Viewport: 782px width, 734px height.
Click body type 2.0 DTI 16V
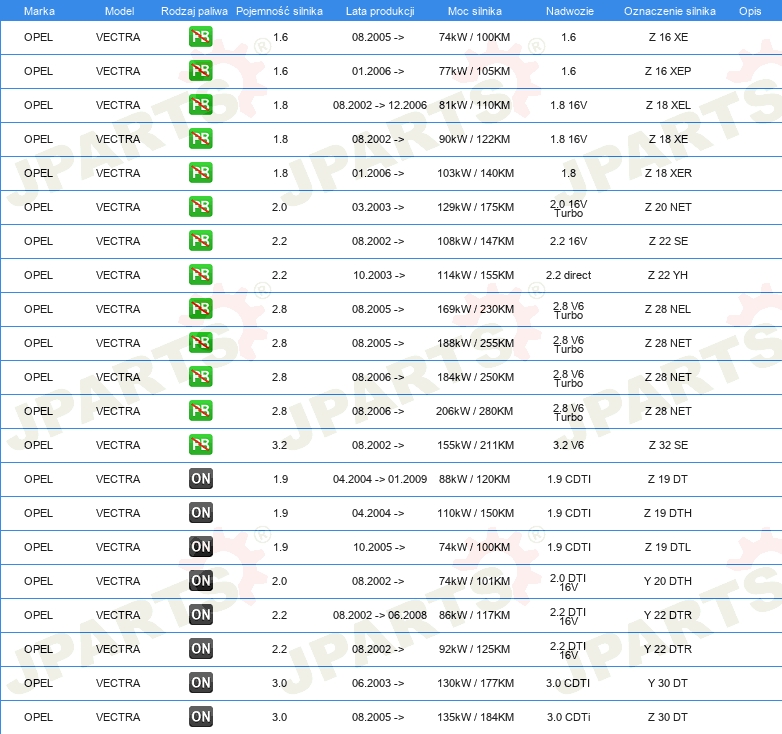[x=568, y=582]
